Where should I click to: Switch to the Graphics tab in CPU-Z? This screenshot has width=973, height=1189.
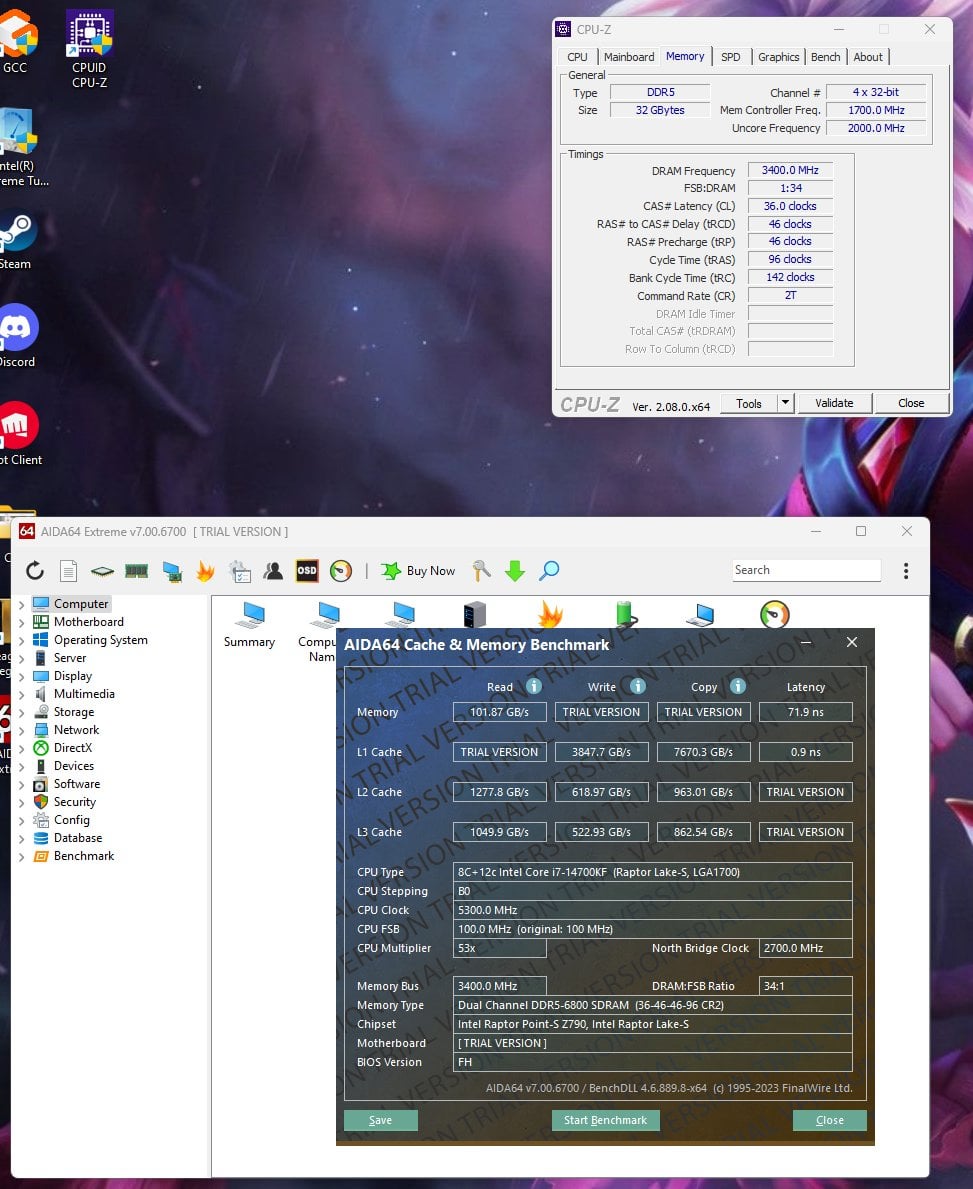pyautogui.click(x=778, y=57)
